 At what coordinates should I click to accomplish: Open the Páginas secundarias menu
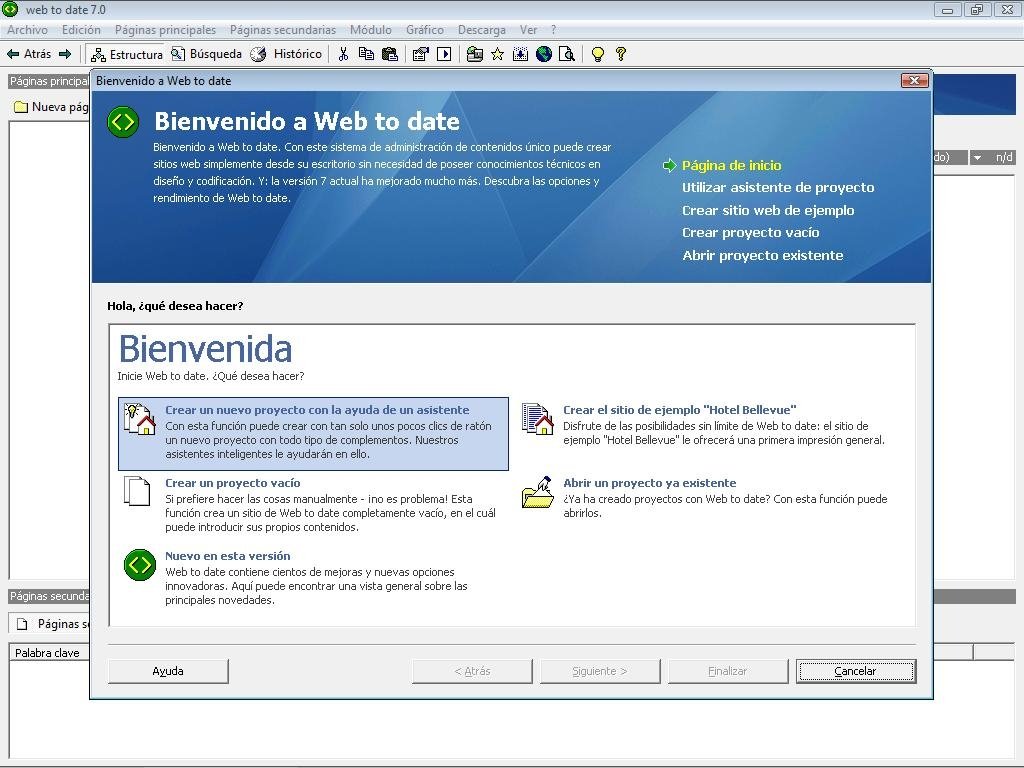pyautogui.click(x=283, y=30)
